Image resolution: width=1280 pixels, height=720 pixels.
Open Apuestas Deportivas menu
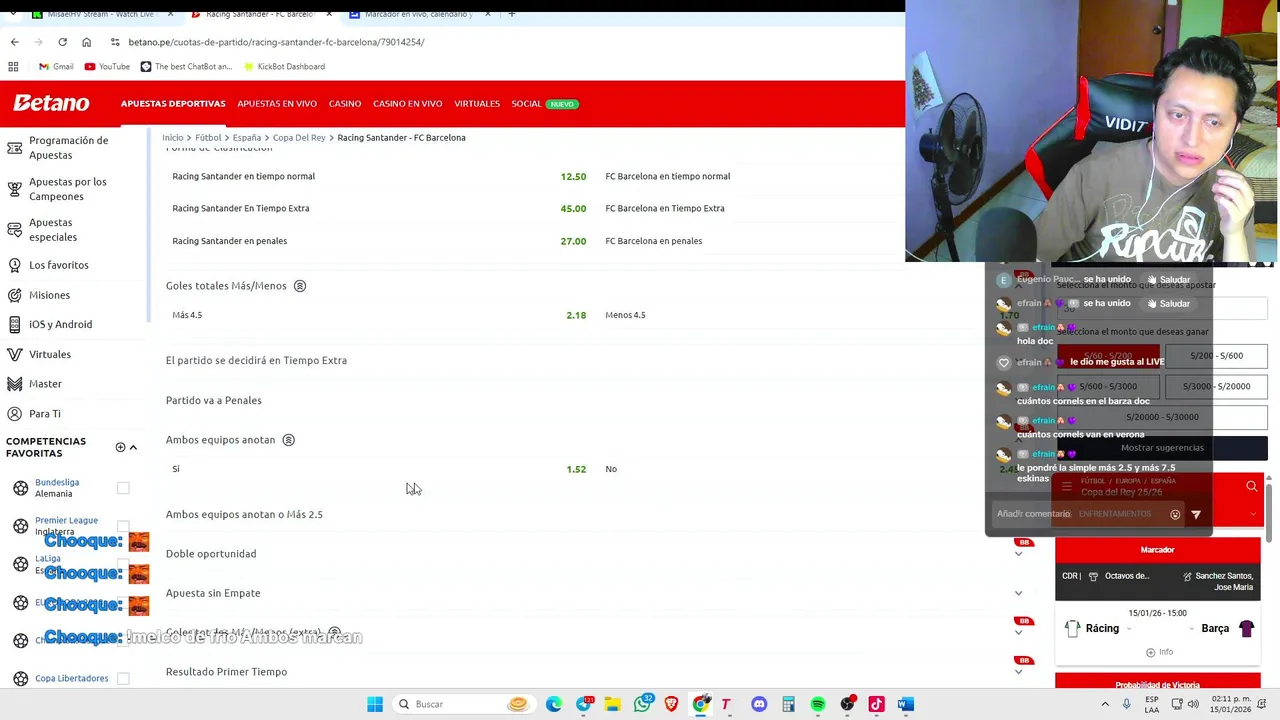173,104
